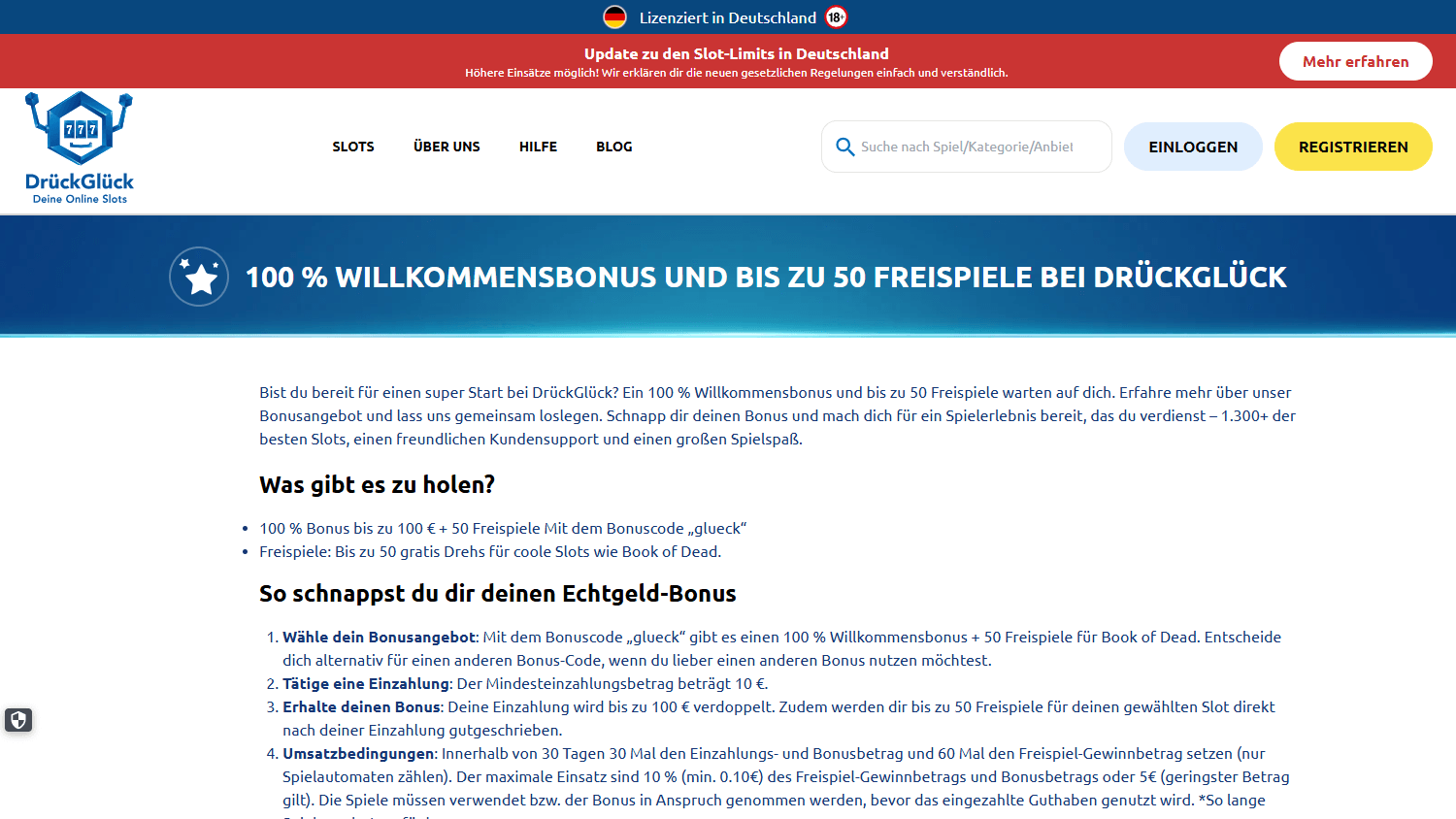Click 'Höhere Einsätze möglich!' subtitle text
This screenshot has height=819, width=1456.
click(x=737, y=73)
